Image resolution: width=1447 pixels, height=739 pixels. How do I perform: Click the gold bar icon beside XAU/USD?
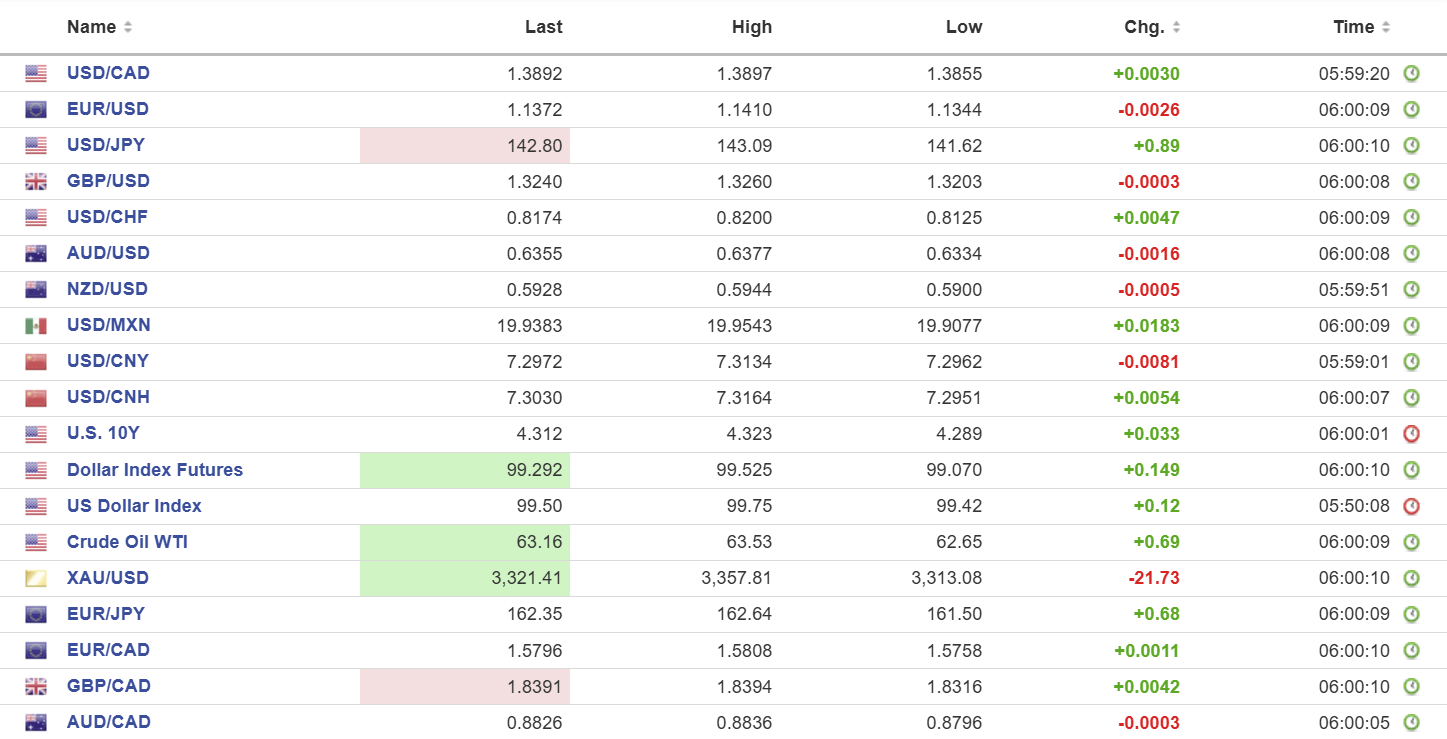pos(36,578)
